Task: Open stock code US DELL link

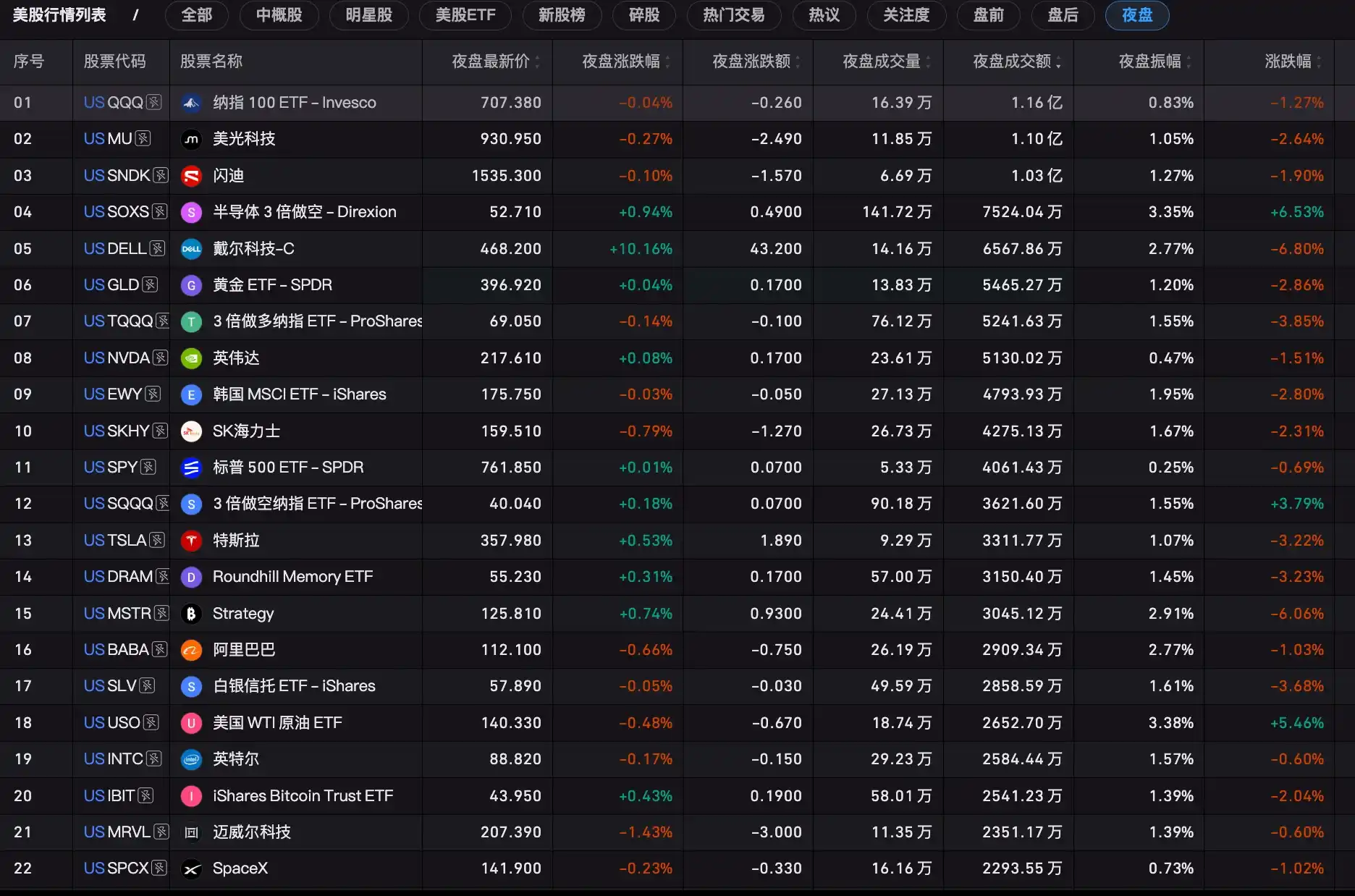Action: click(x=115, y=249)
